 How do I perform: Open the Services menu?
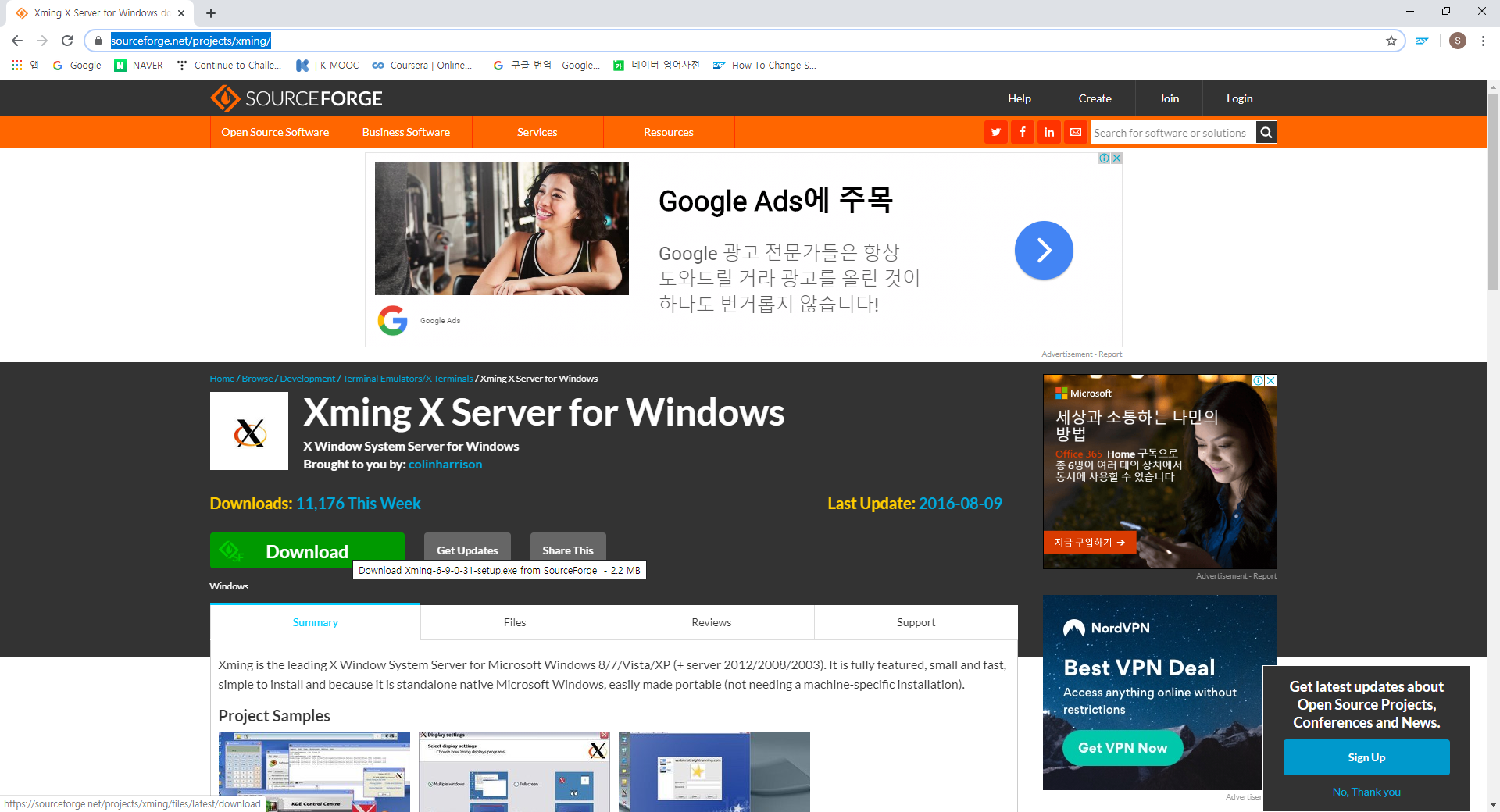(537, 132)
